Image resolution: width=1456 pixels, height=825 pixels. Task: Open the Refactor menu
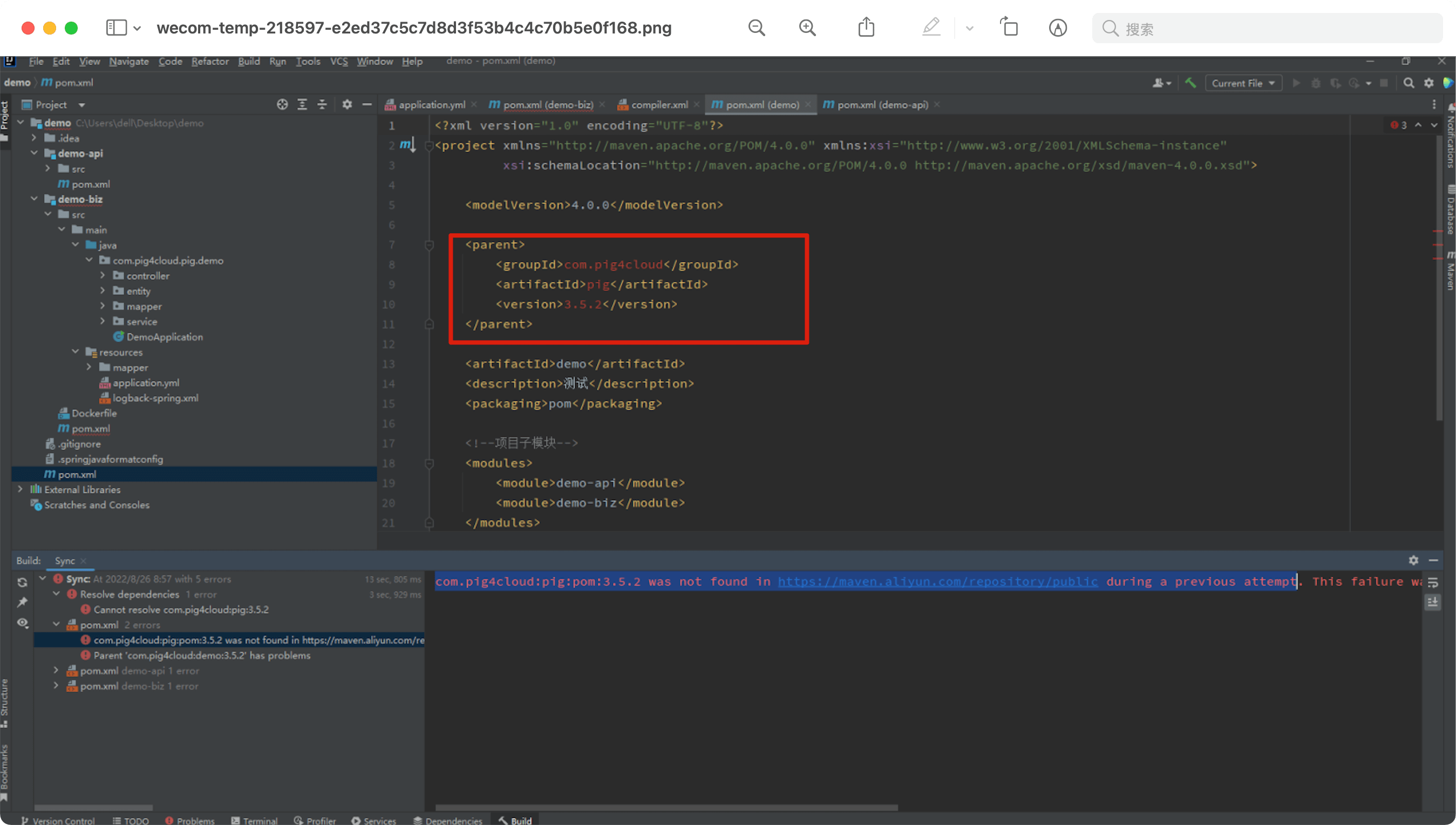pyautogui.click(x=209, y=61)
